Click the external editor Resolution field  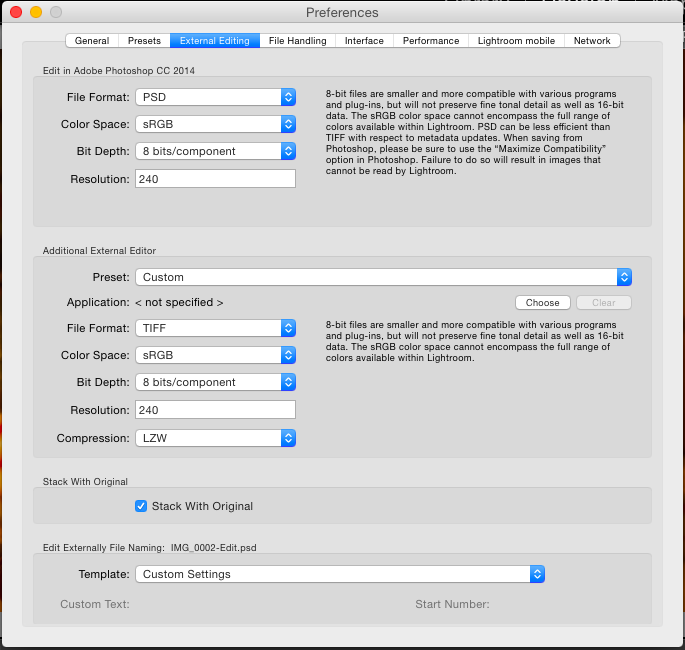click(215, 410)
